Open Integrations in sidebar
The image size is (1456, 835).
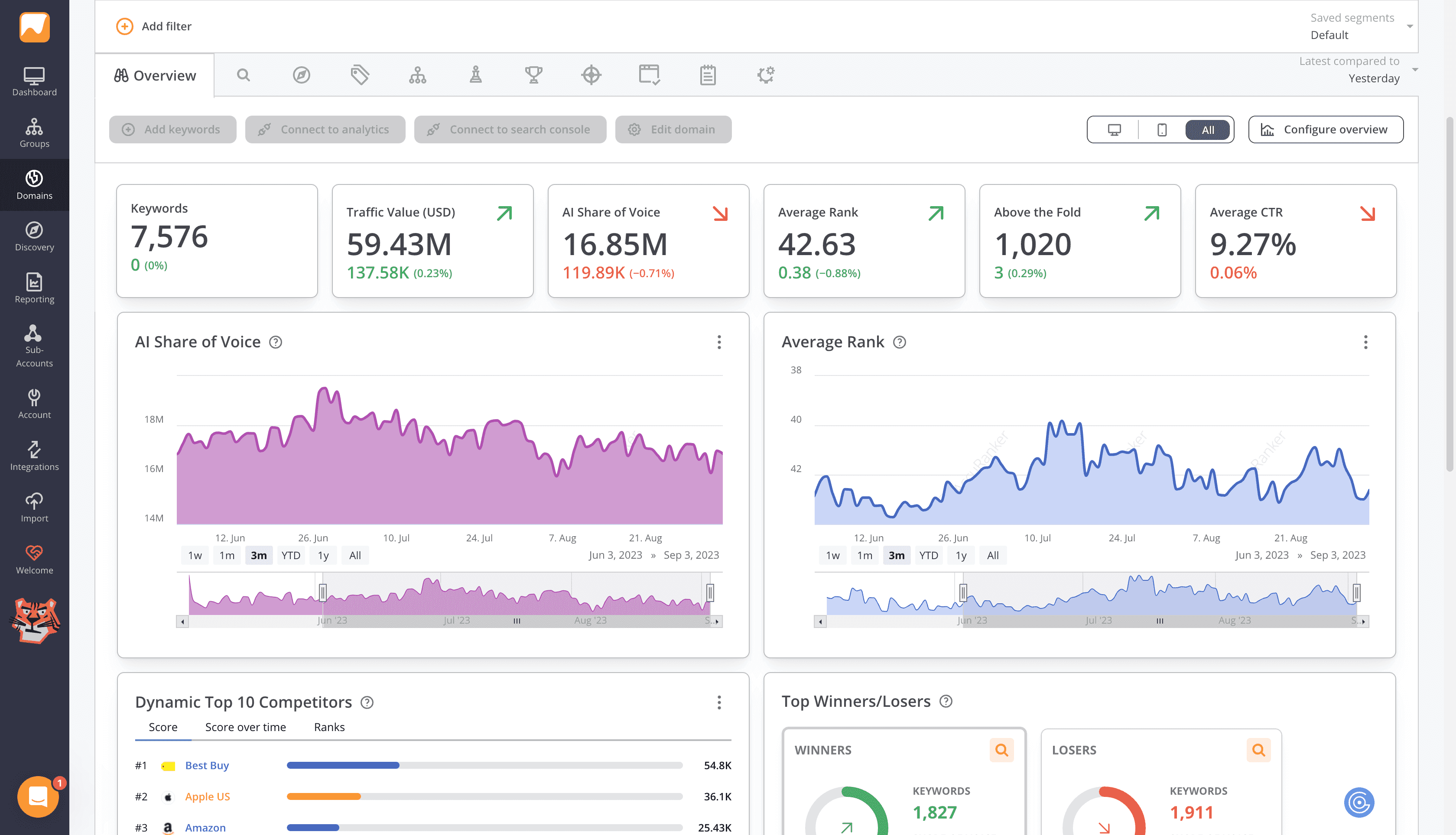tap(34, 456)
